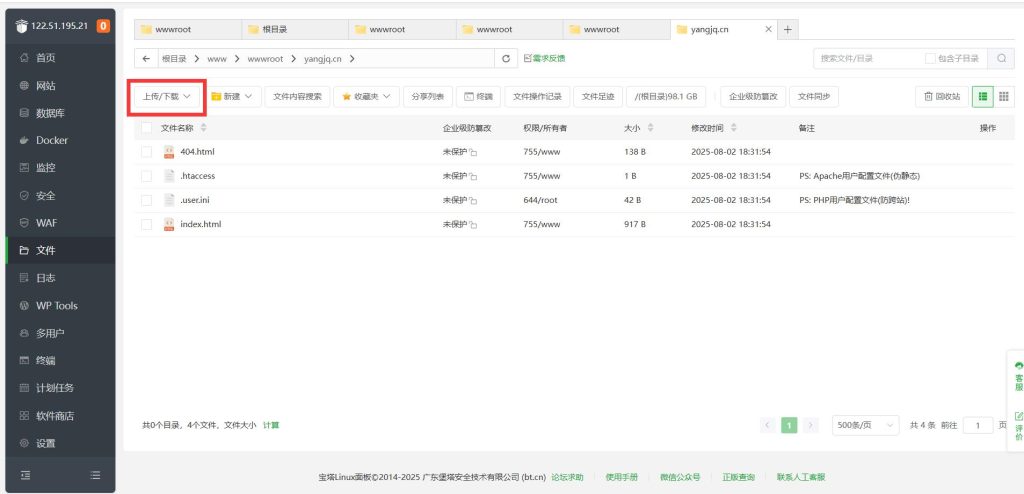Switch to list view layout
1024x494 pixels.
click(x=982, y=97)
